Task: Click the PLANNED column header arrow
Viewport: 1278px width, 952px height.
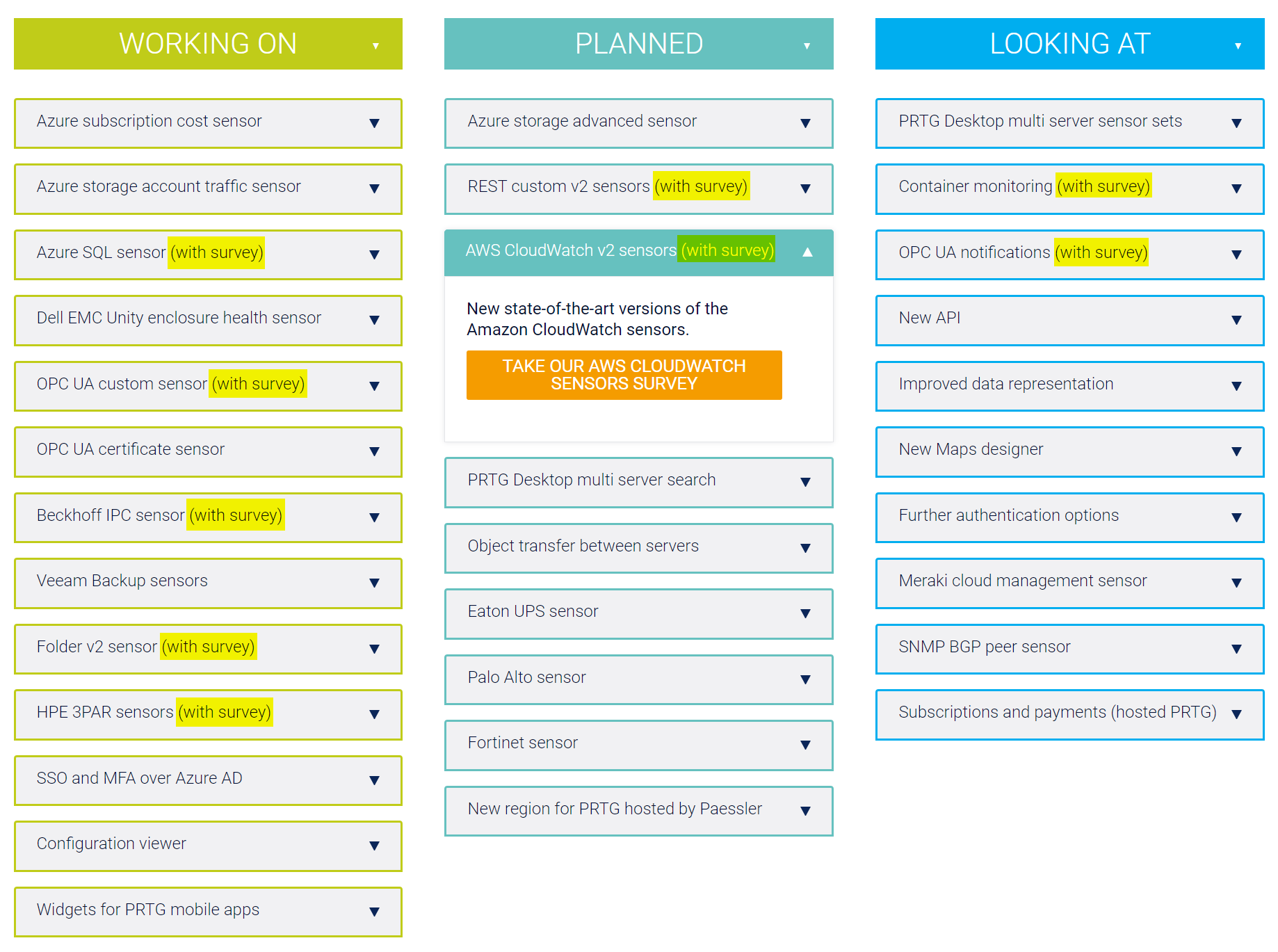Action: (807, 46)
